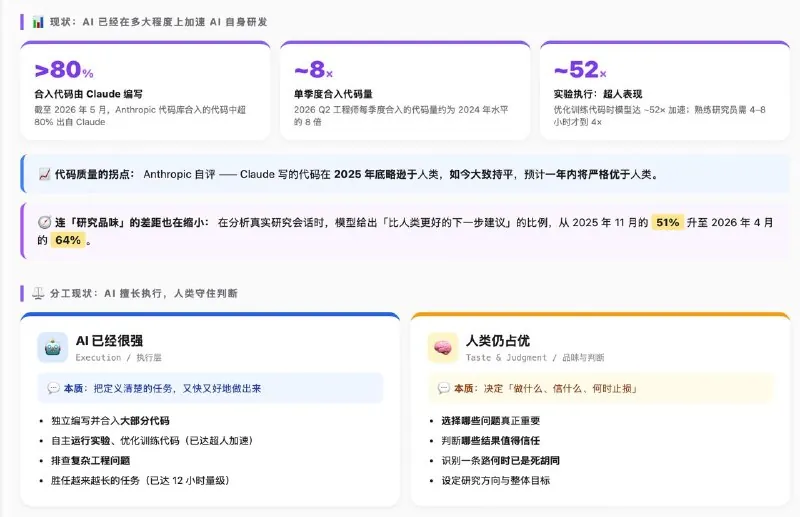Click the 实验执行：超人表现 title
The width and height of the screenshot is (800, 517).
coord(598,94)
